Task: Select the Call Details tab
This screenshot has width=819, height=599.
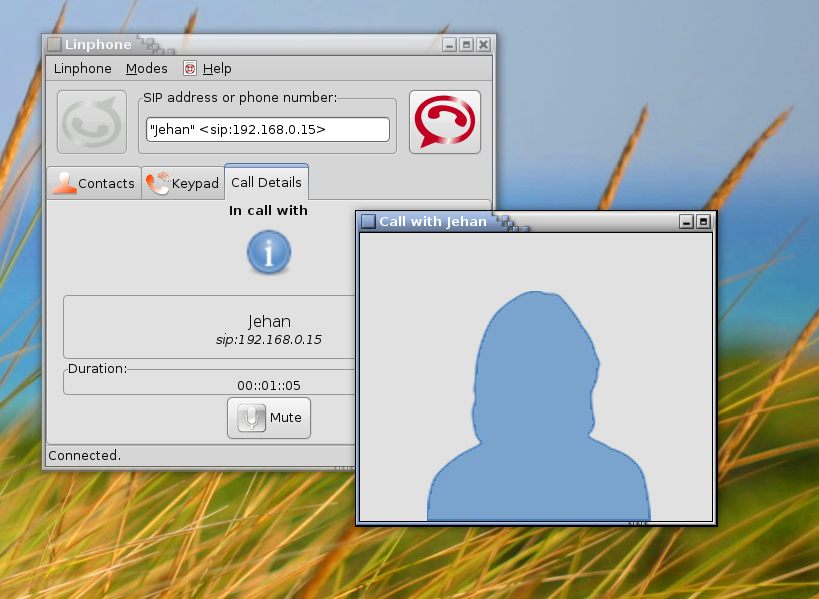Action: [x=266, y=182]
